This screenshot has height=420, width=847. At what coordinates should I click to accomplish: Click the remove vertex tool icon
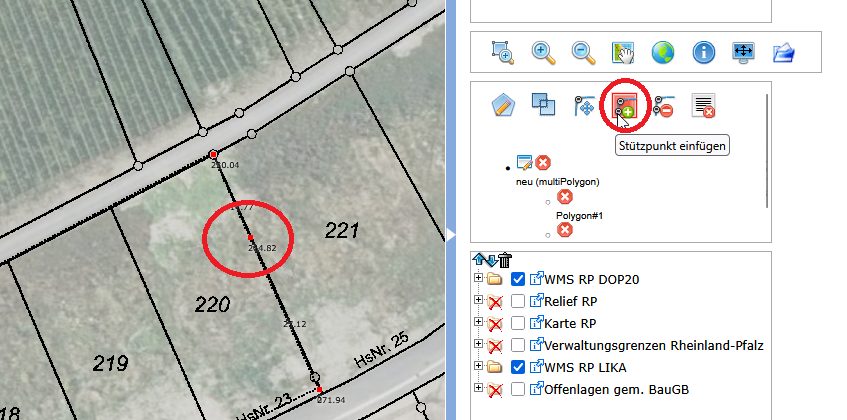[664, 106]
